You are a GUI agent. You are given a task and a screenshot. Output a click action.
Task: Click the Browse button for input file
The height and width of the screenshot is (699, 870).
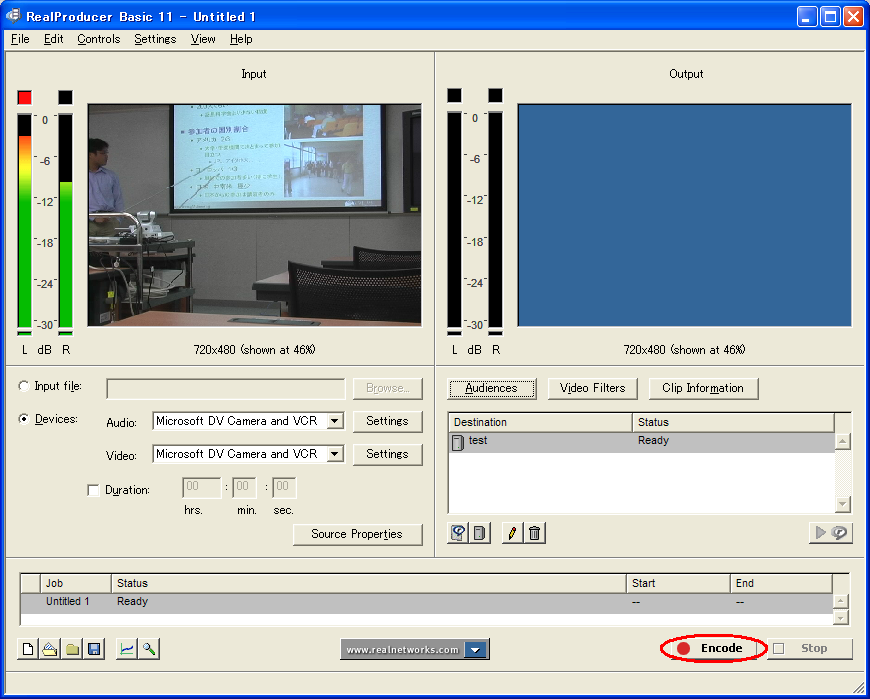[387, 388]
